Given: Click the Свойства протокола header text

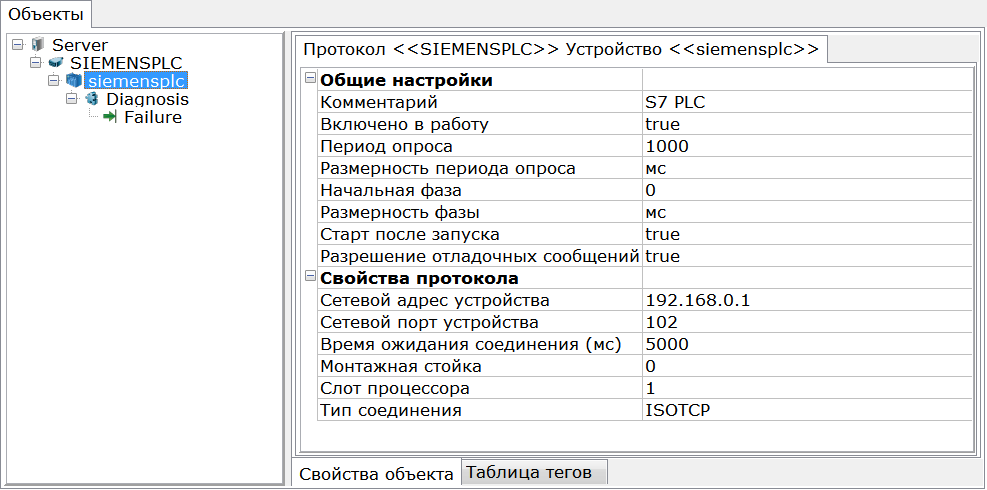Looking at the screenshot, I should [420, 278].
